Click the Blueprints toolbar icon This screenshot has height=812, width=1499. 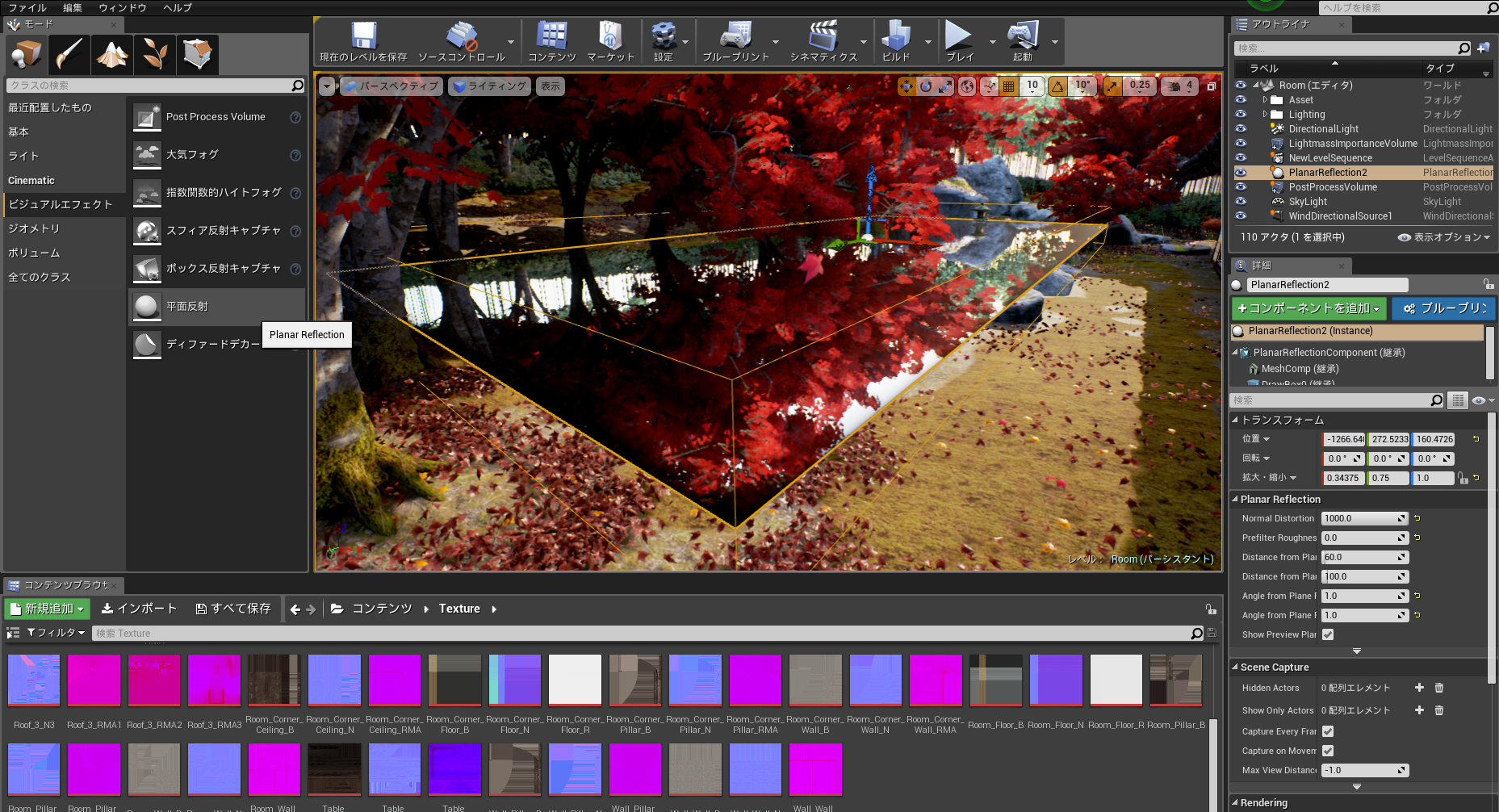click(736, 36)
